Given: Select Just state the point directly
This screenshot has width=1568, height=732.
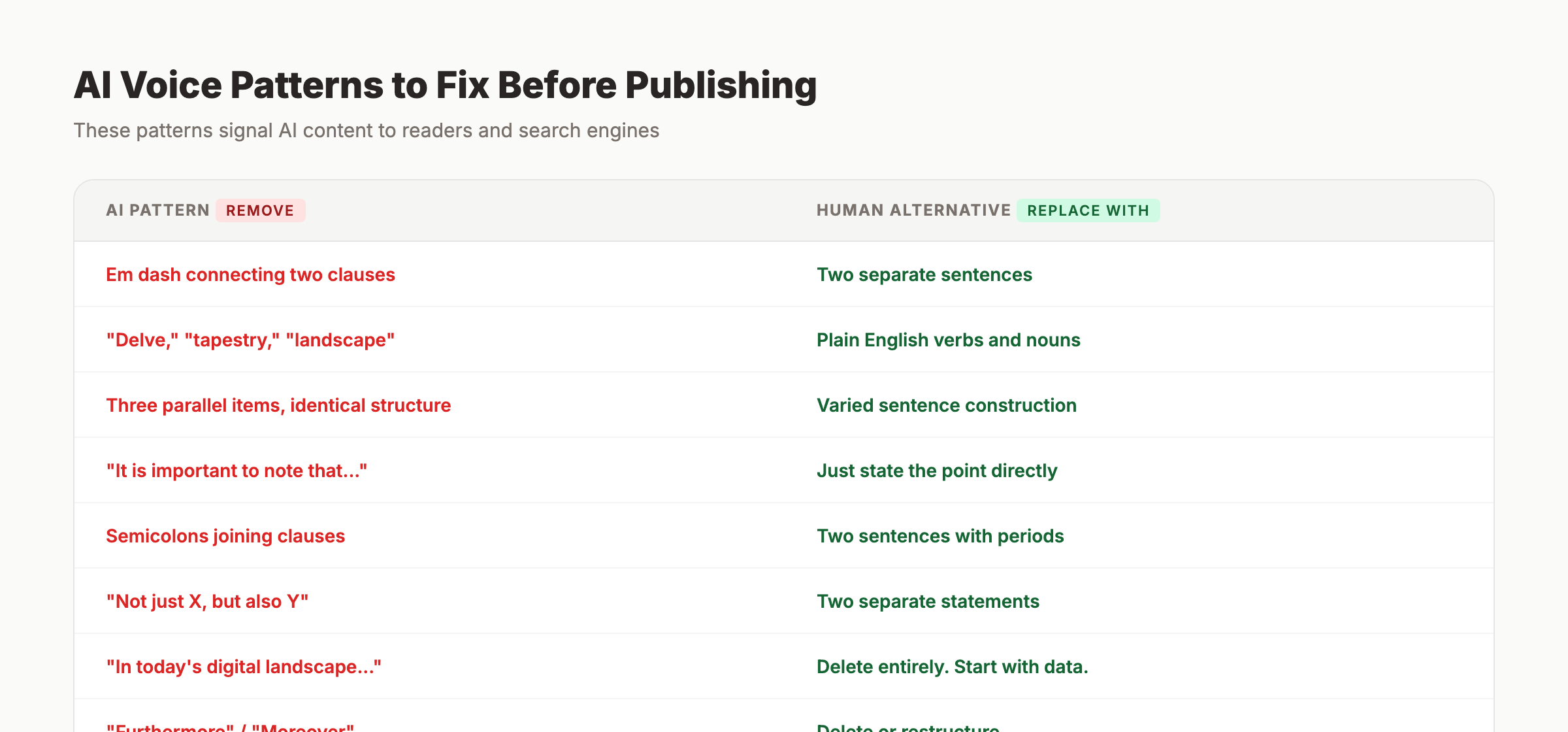Looking at the screenshot, I should (938, 471).
